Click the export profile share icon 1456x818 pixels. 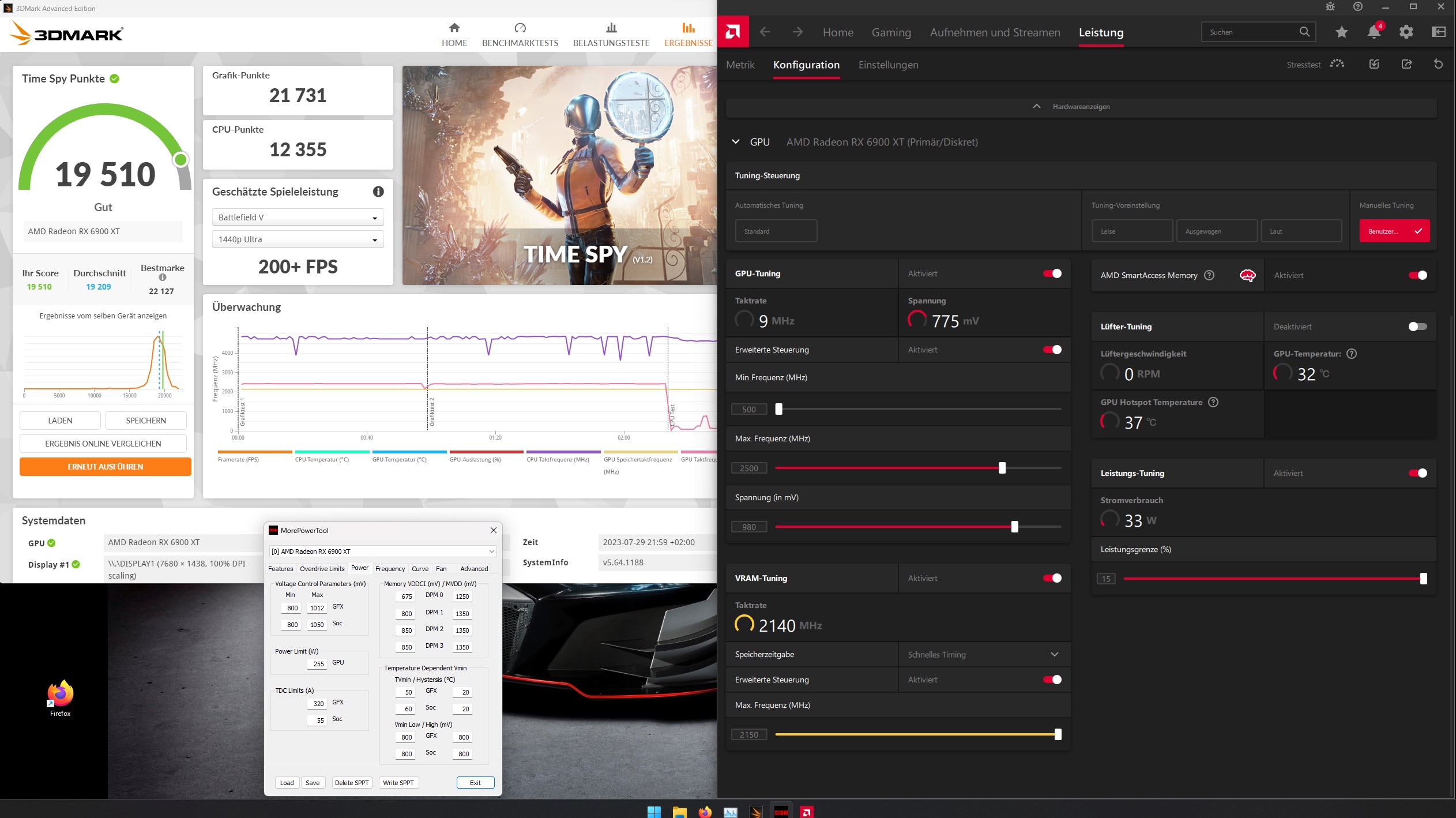coord(1406,64)
